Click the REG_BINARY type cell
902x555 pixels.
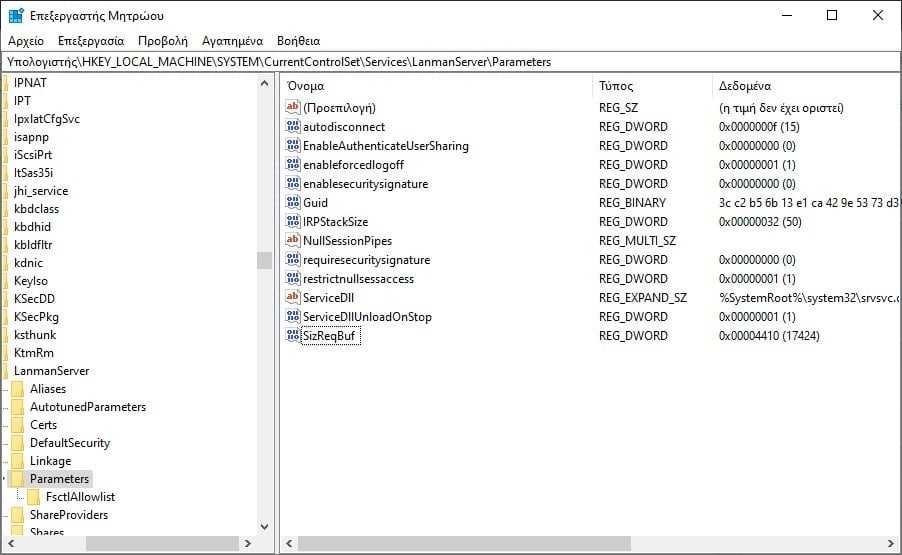click(632, 202)
